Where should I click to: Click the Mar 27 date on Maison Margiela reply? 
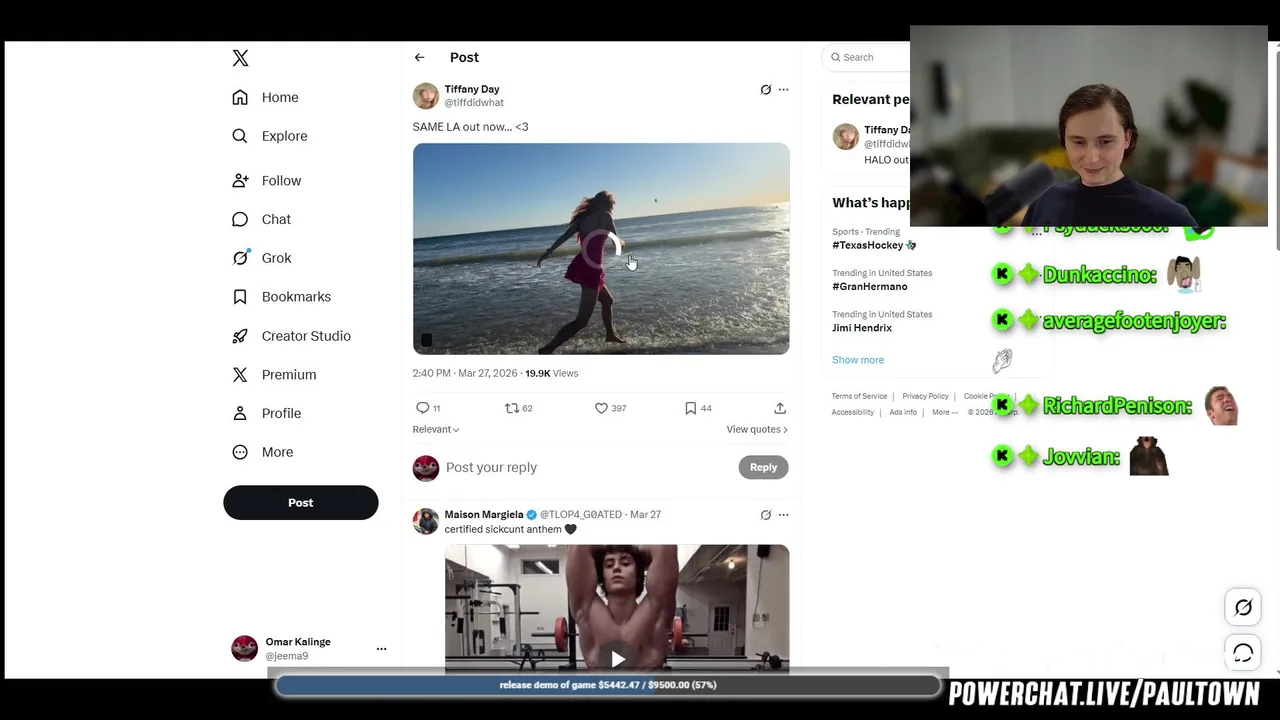point(645,514)
